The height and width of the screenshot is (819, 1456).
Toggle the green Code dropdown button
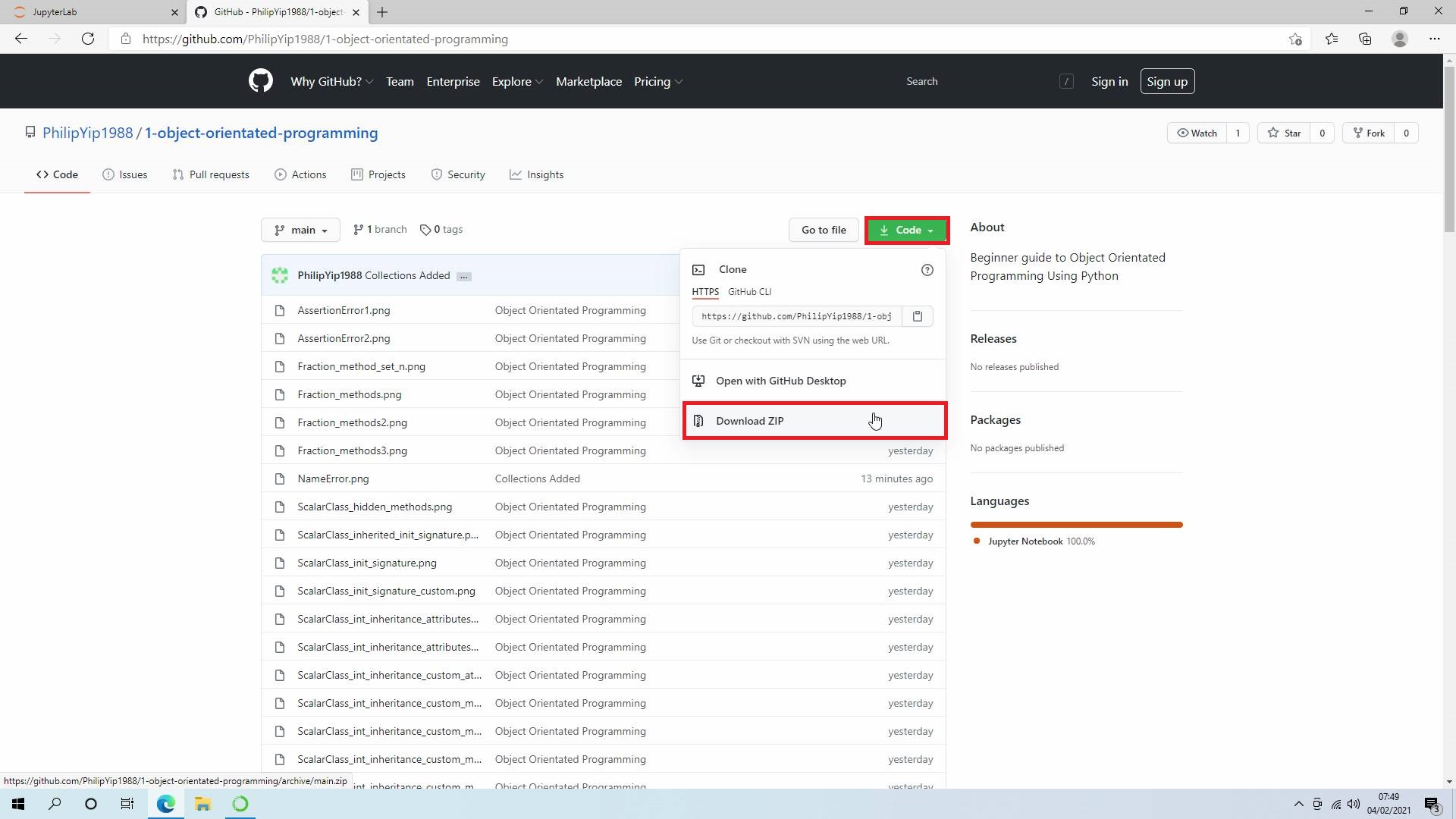point(906,230)
